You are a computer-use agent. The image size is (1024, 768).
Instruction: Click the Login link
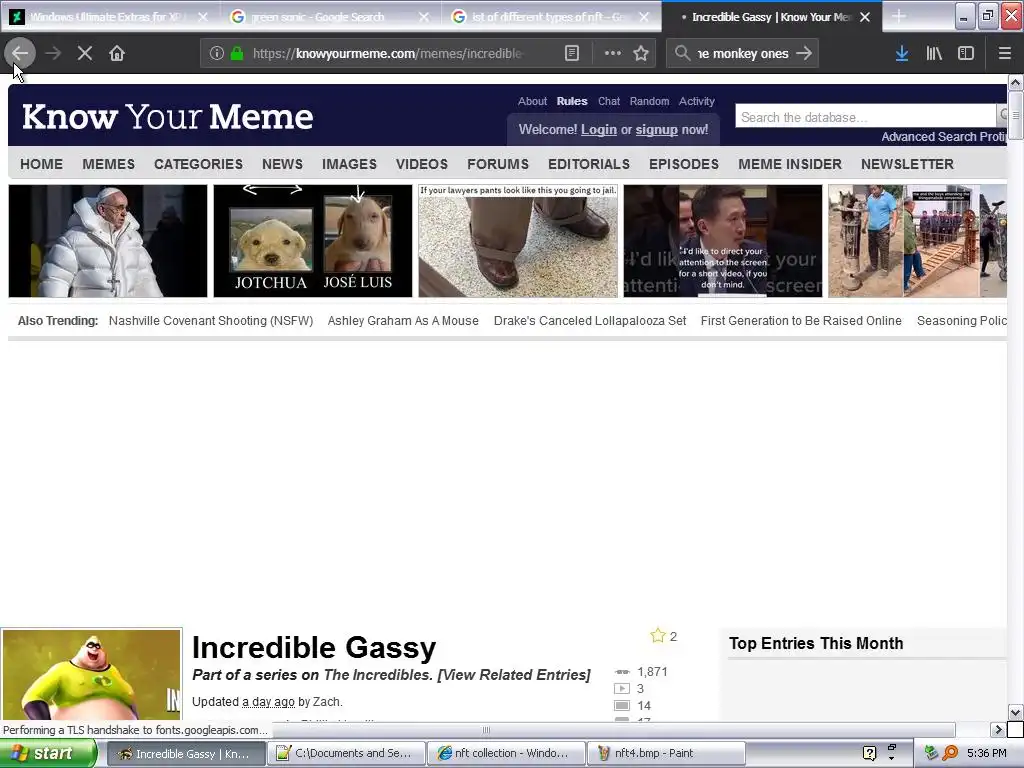tap(599, 129)
